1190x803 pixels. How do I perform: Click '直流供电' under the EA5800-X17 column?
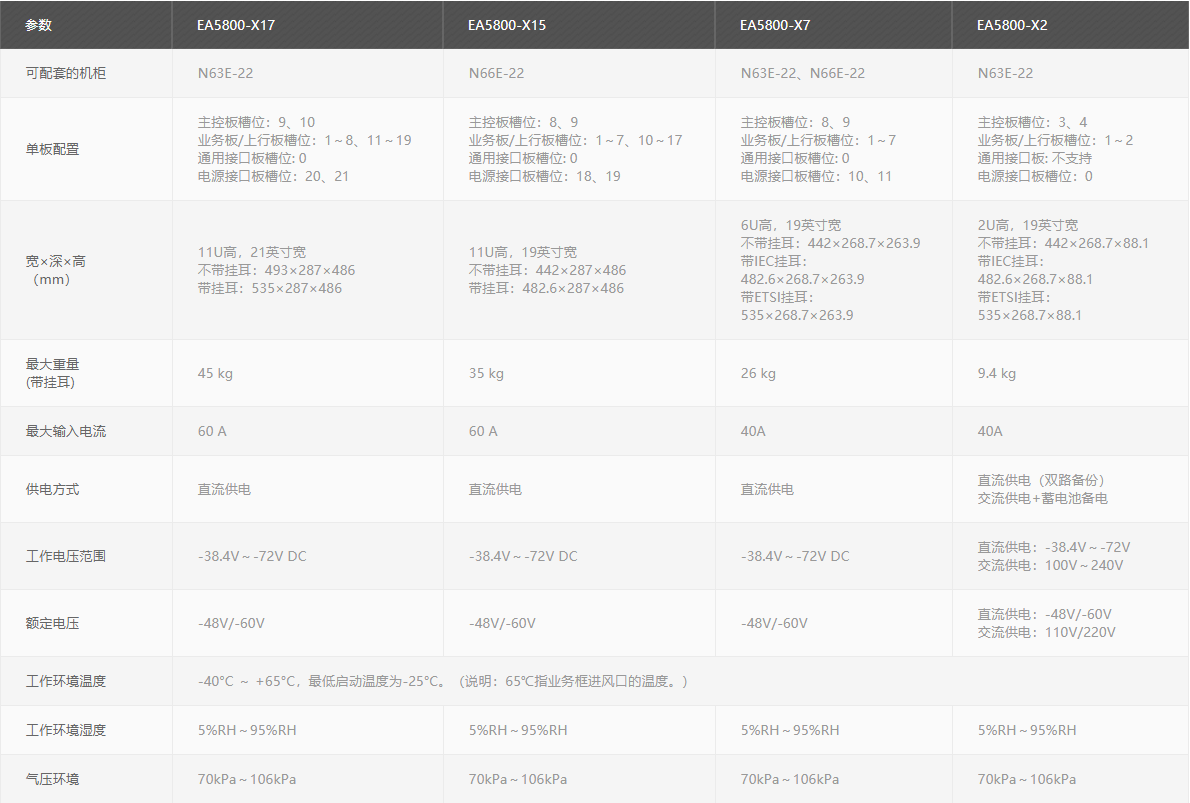click(x=224, y=490)
